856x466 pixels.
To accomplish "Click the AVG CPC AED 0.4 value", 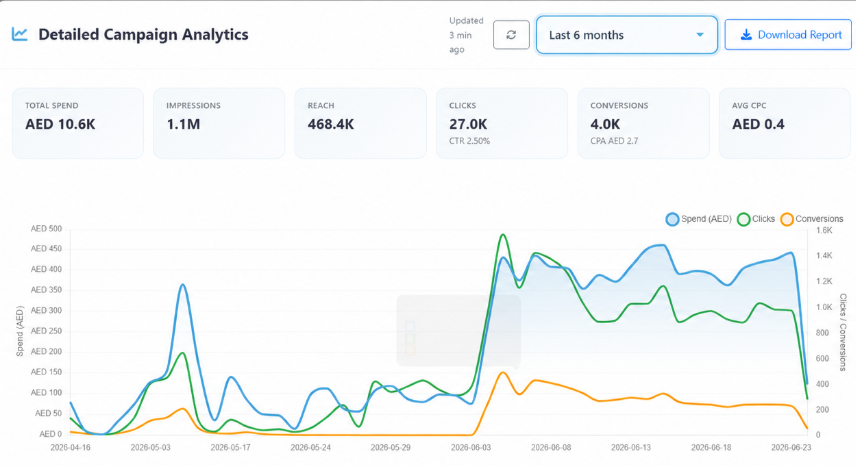I will tap(758, 124).
